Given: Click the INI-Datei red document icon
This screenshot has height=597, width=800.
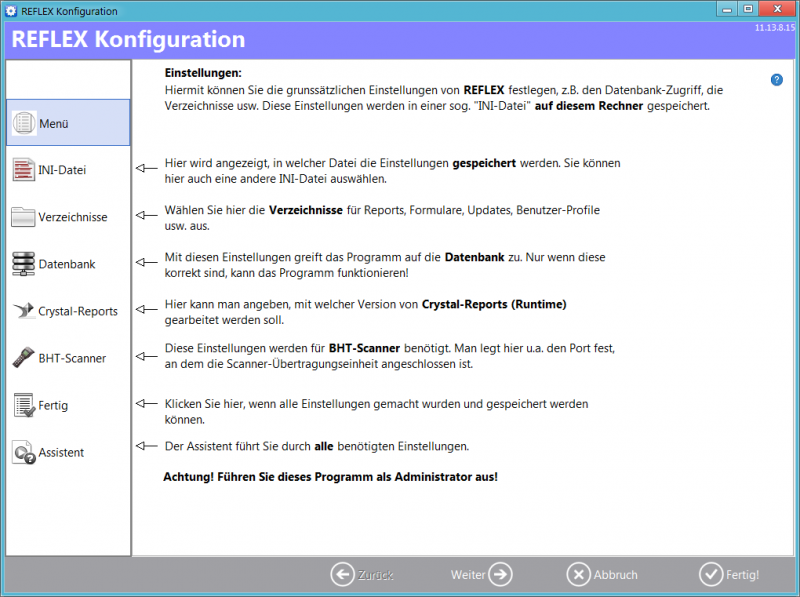Looking at the screenshot, I should coord(23,170).
